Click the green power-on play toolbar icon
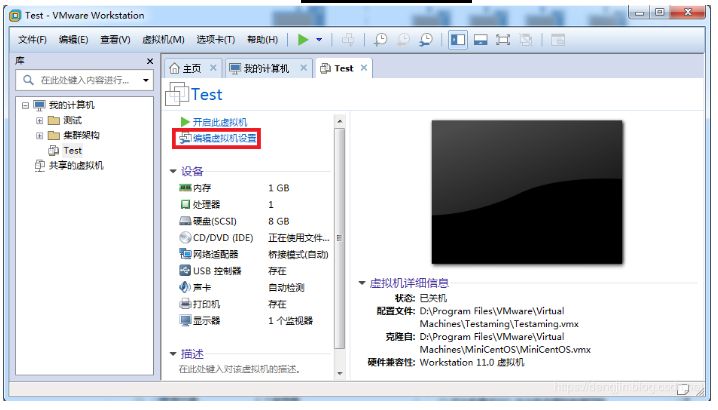 pyautogui.click(x=303, y=40)
